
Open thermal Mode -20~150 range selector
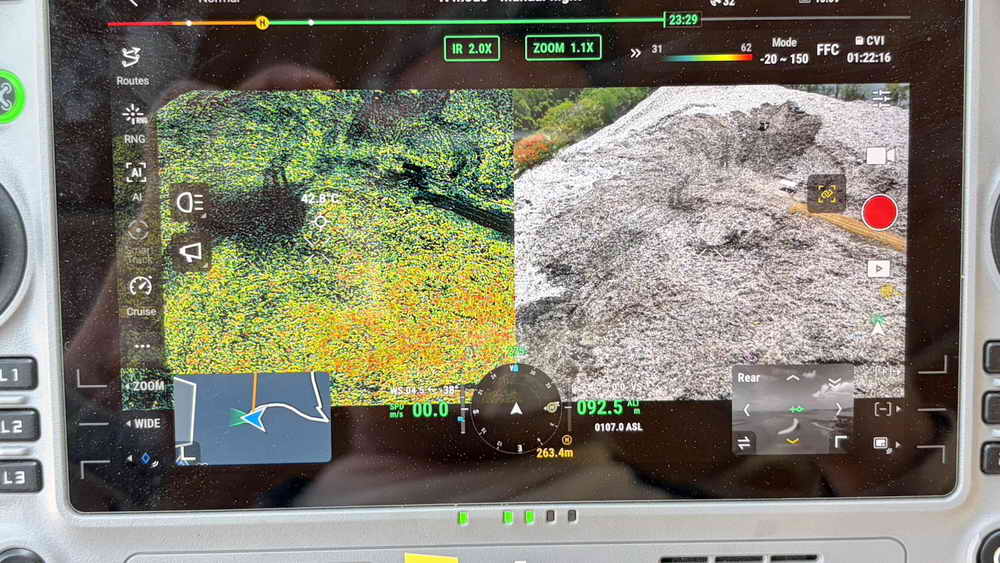click(784, 51)
